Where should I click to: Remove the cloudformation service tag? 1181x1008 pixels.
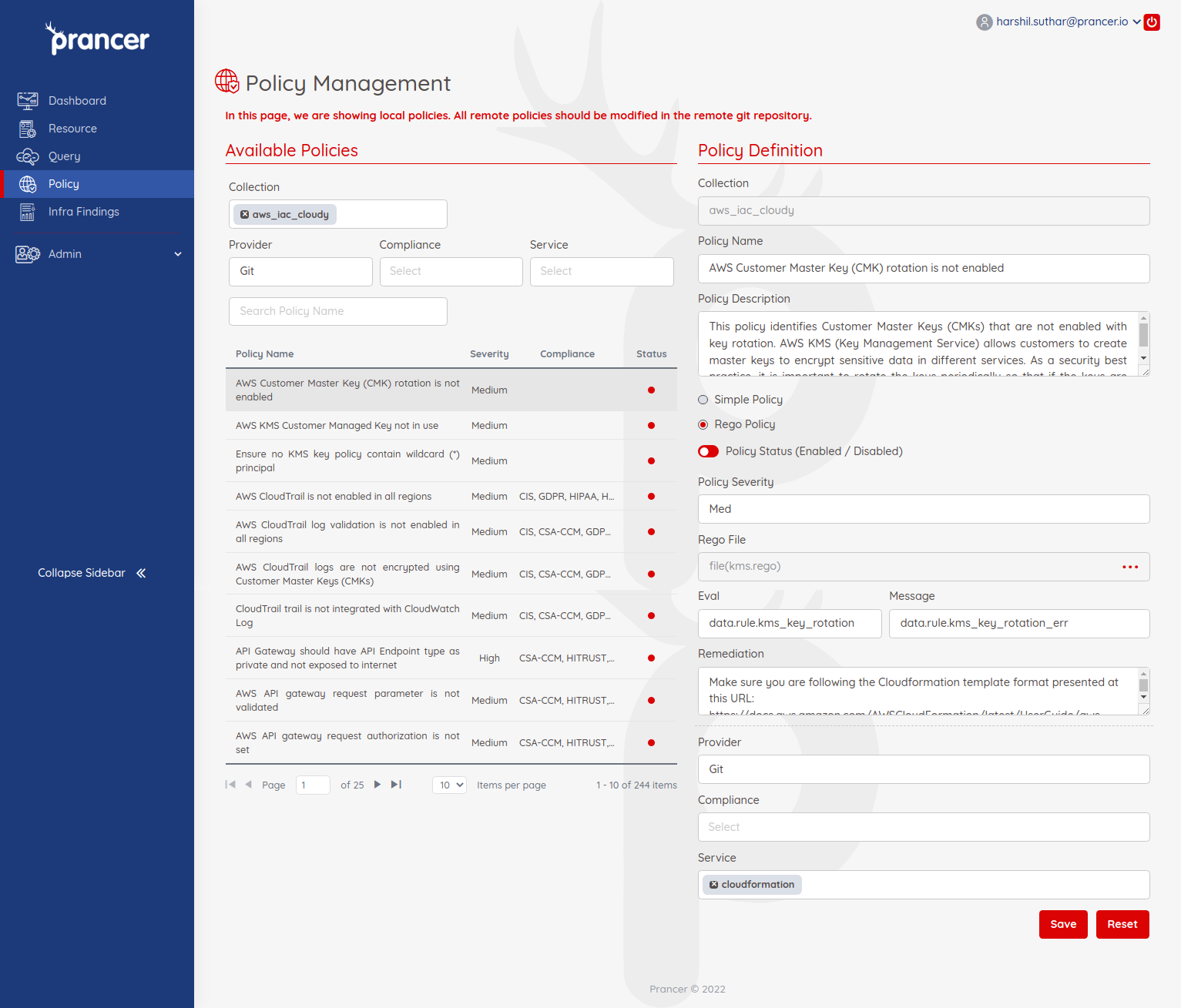tap(714, 885)
